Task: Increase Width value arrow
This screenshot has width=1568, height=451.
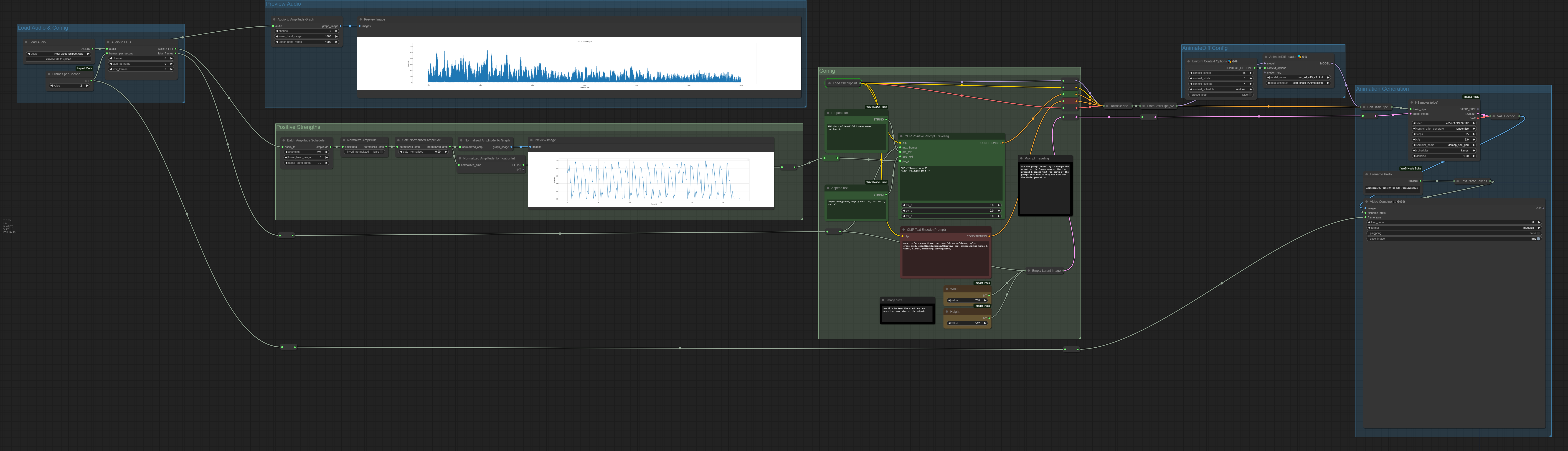Action: [985, 300]
